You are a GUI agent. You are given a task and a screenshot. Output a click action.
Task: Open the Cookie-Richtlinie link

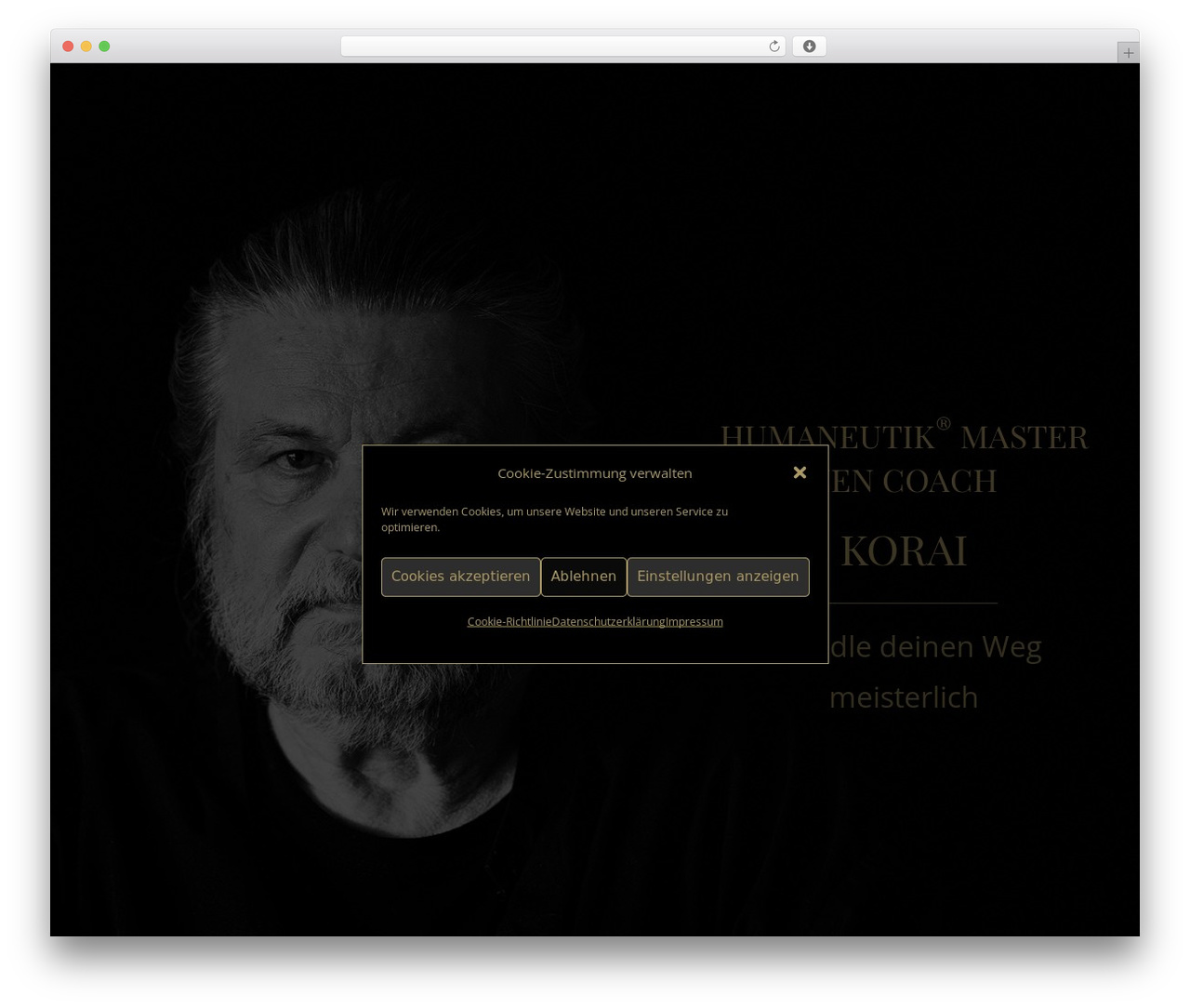(x=509, y=621)
